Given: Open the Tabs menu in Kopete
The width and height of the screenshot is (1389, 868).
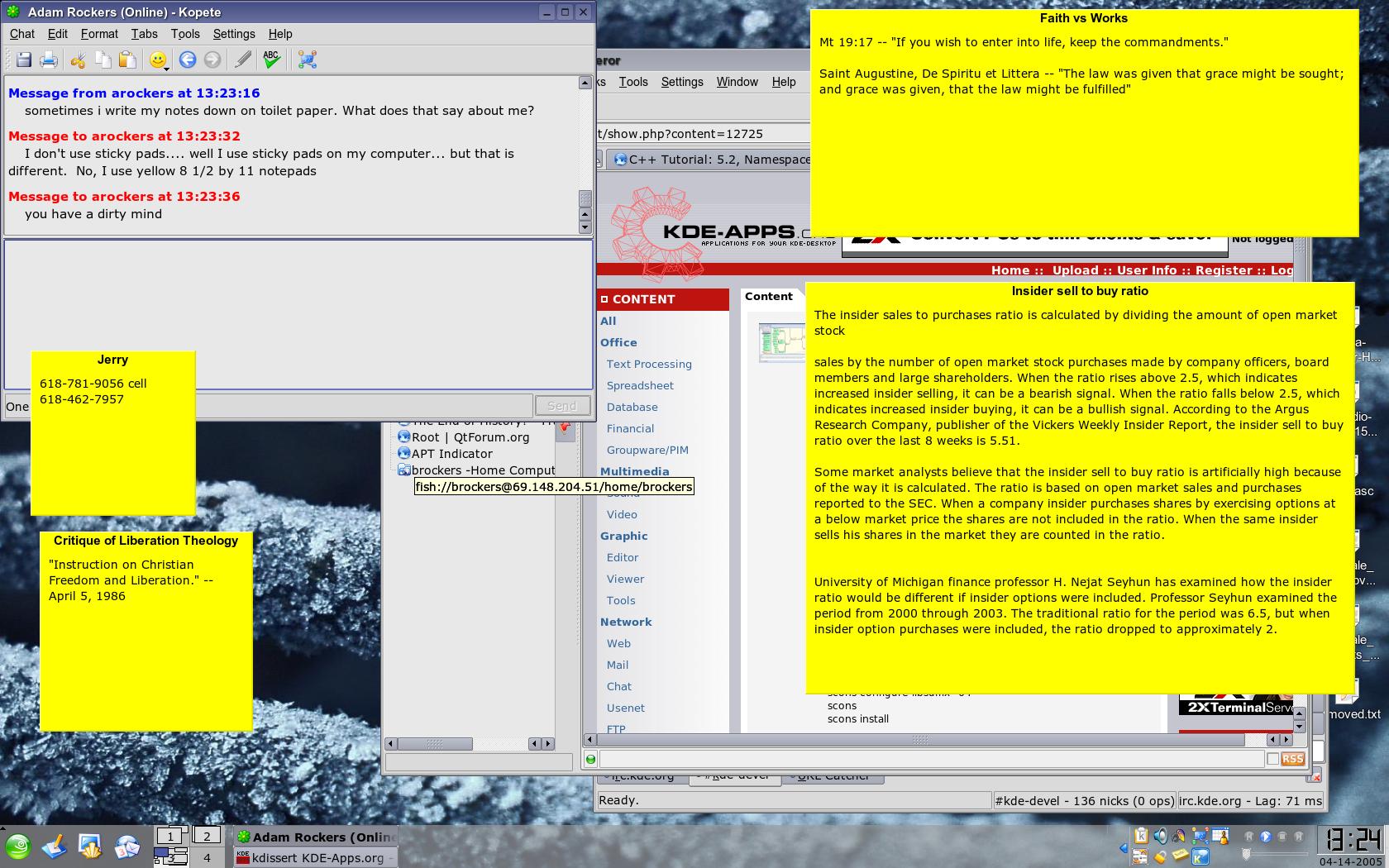Looking at the screenshot, I should [144, 34].
